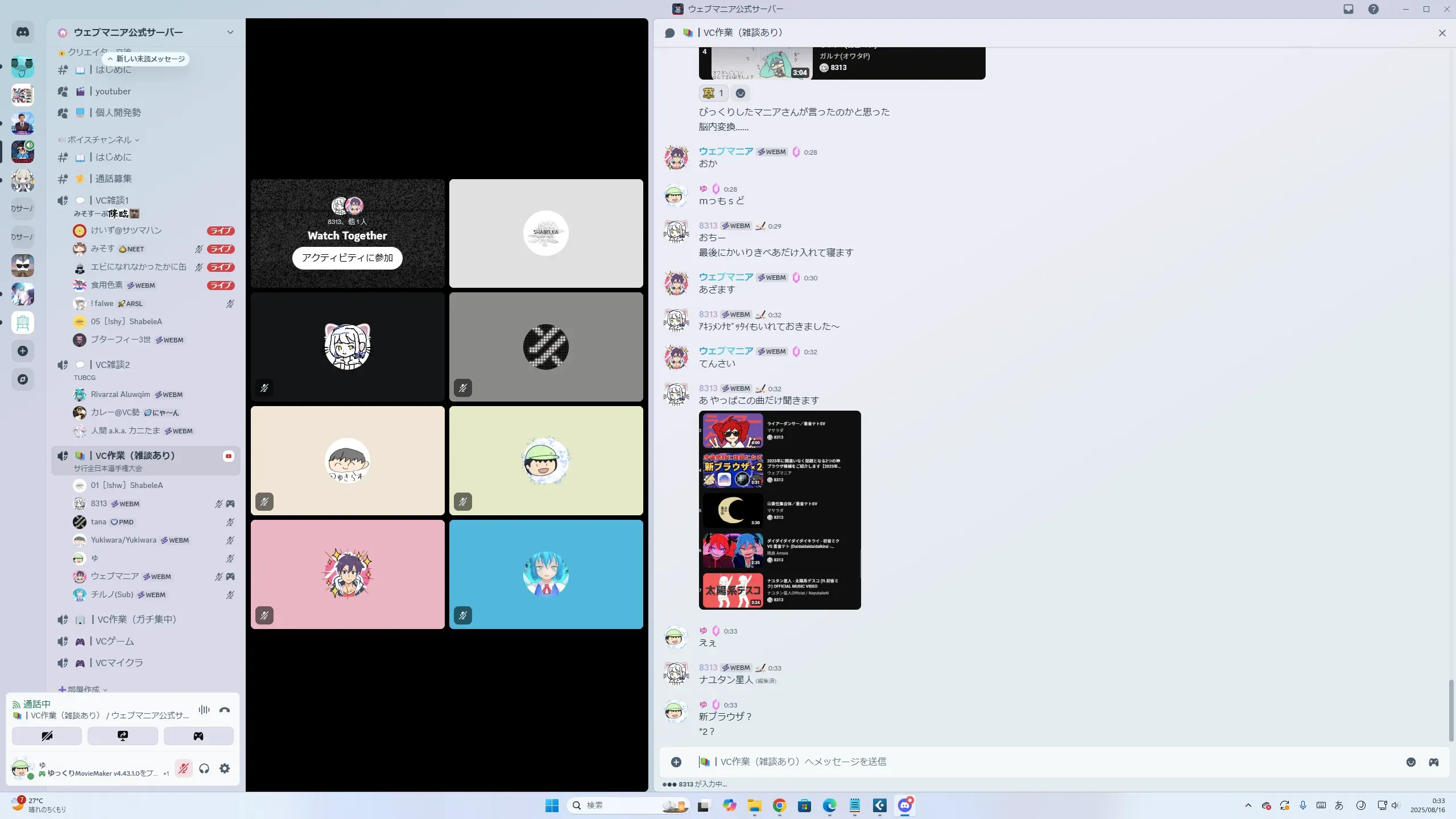Click the disconnect call hang-up icon
The width and height of the screenshot is (1456, 819).
click(225, 710)
